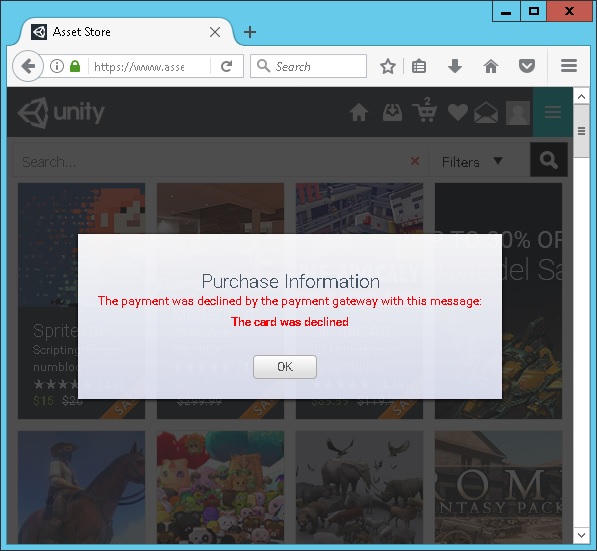
Task: Open the Fantasy Pack asset thumbnail
Action: [498, 487]
